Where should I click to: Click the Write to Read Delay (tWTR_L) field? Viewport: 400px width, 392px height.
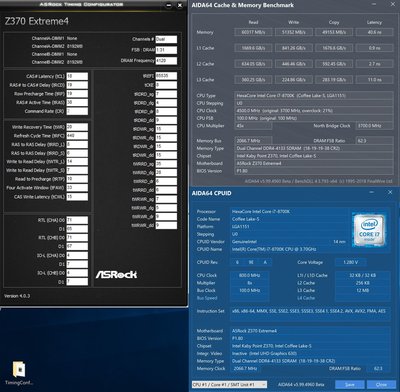[77, 162]
